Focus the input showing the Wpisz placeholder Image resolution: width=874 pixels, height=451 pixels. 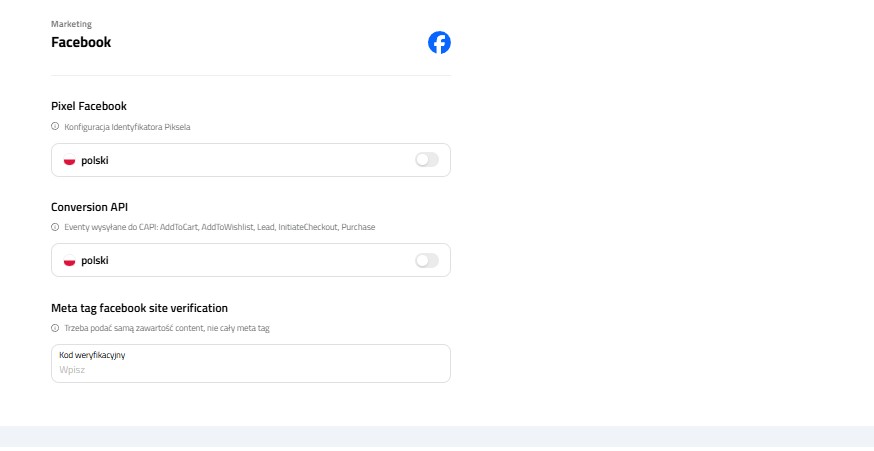(250, 370)
